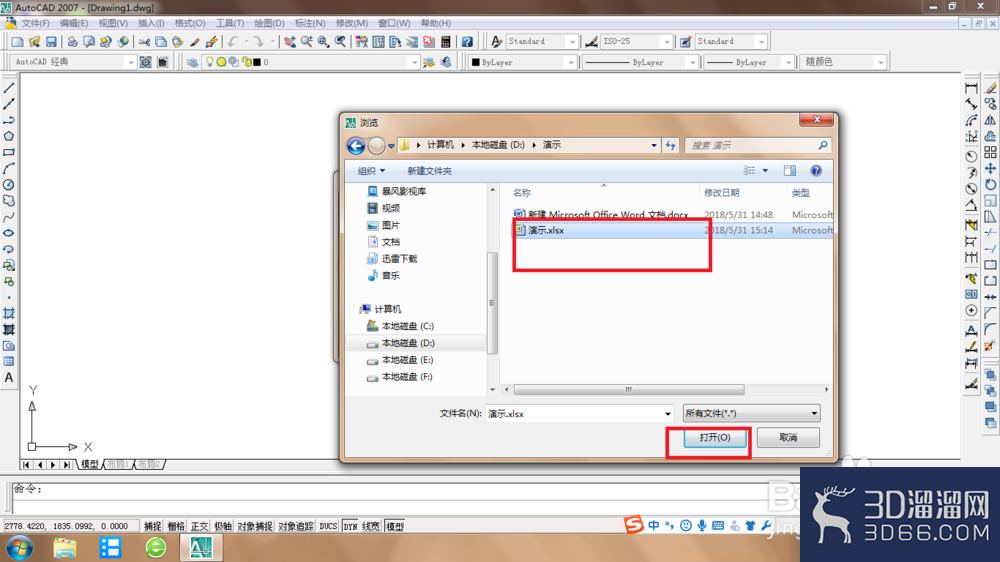Select the Polygon draw tool
The image size is (1000, 562).
9,136
